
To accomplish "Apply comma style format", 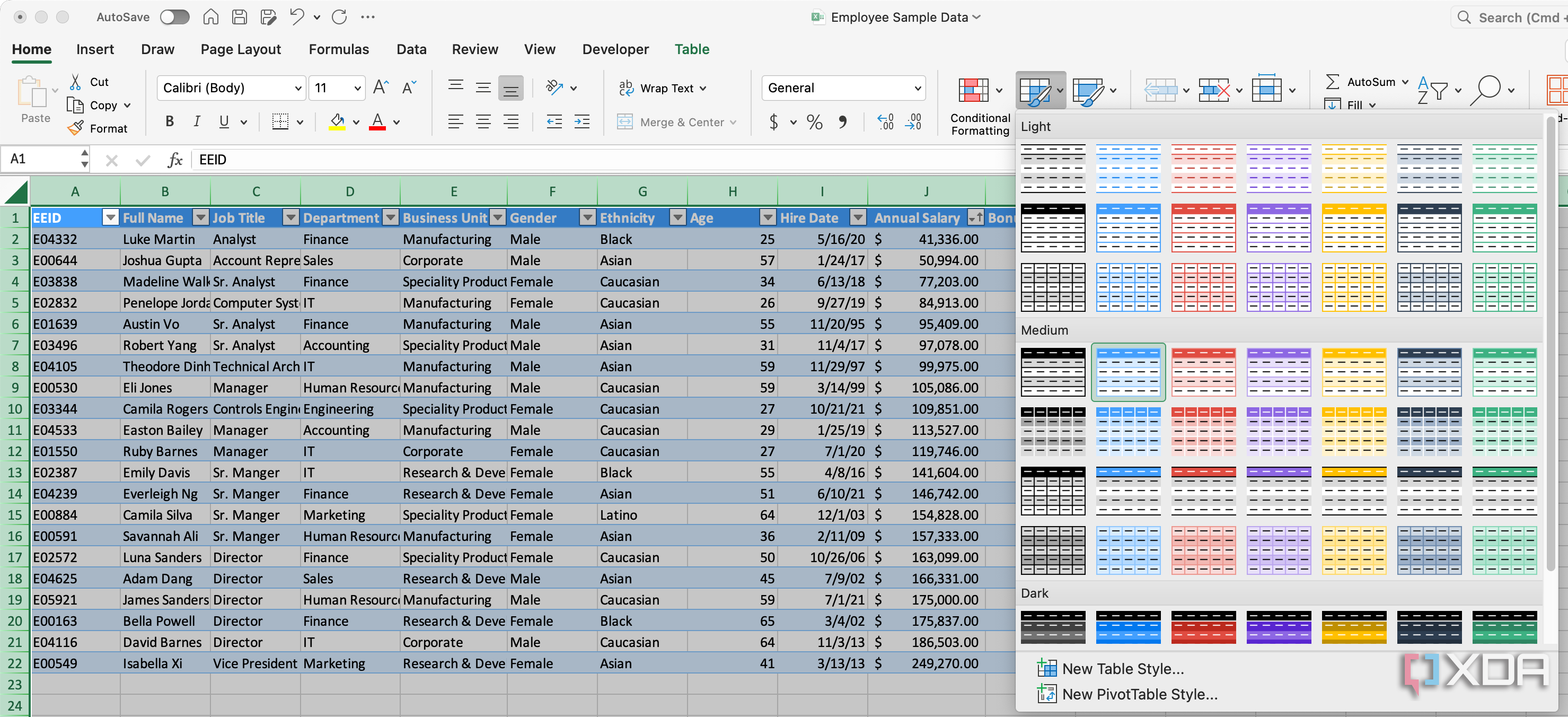I will pos(842,122).
